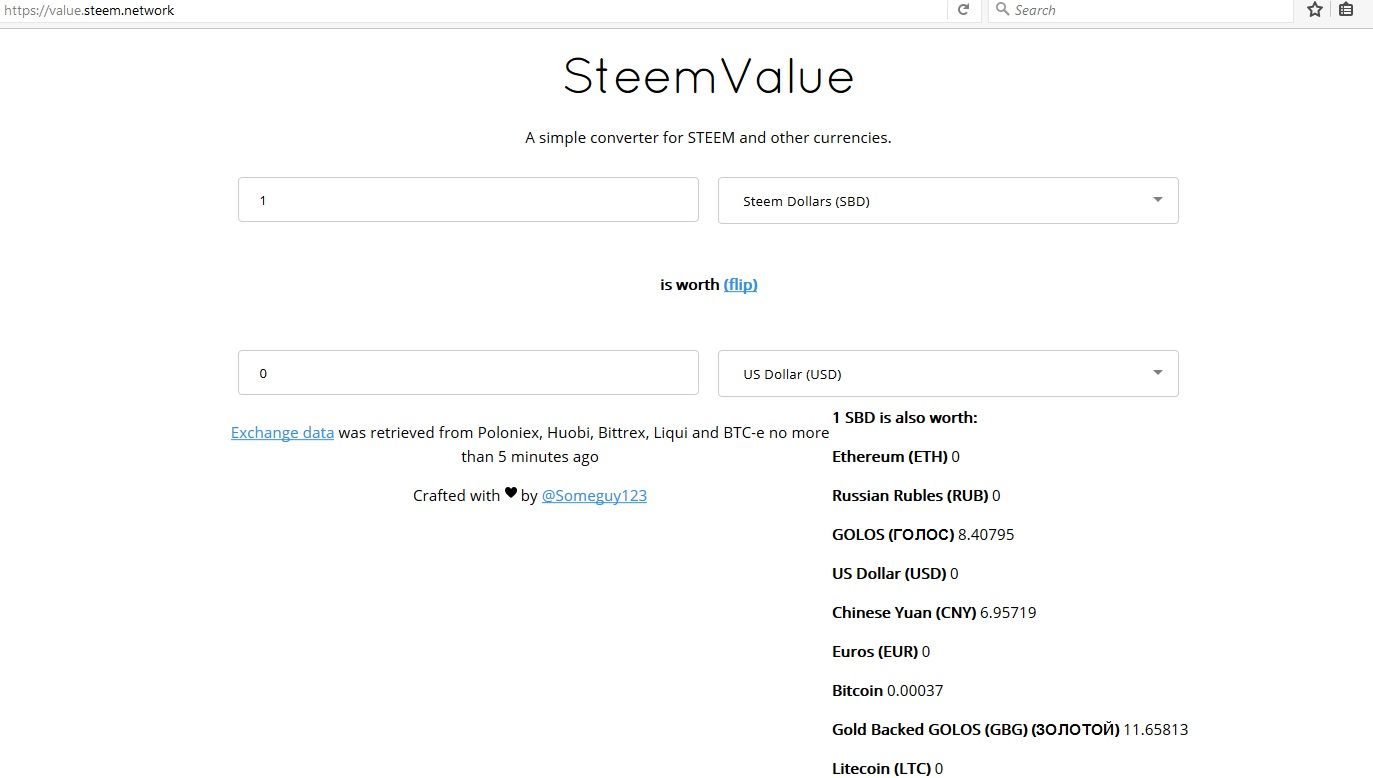
Task: Click the SteemValue title
Action: pos(708,78)
